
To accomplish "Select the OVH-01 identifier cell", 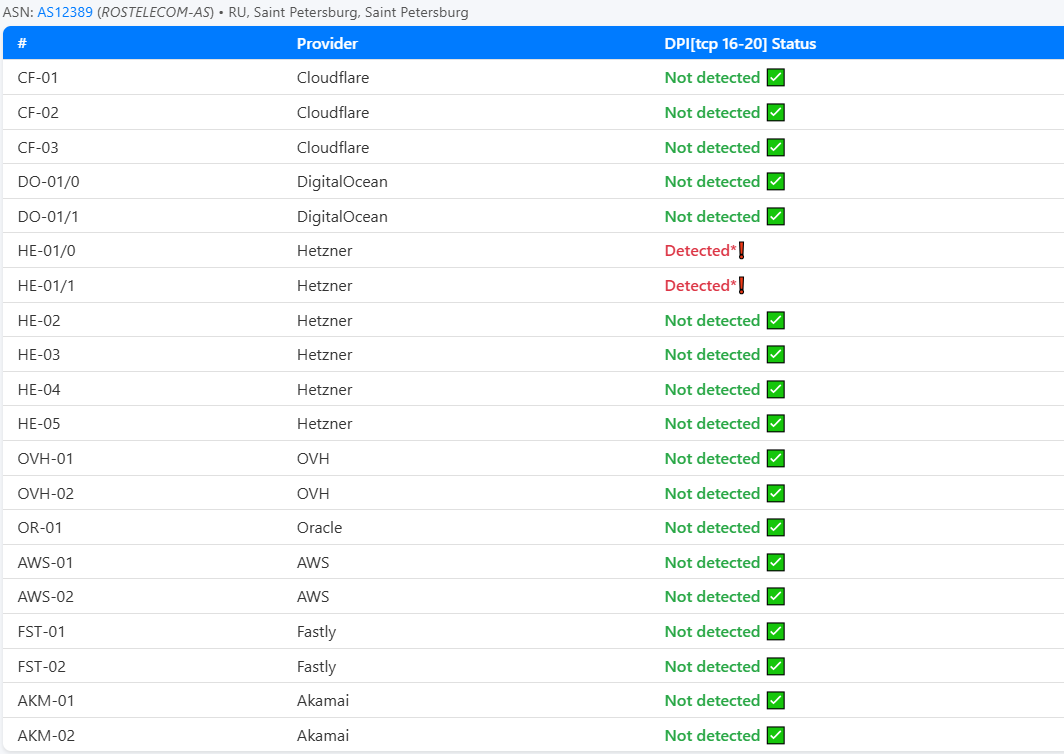I will (x=45, y=459).
